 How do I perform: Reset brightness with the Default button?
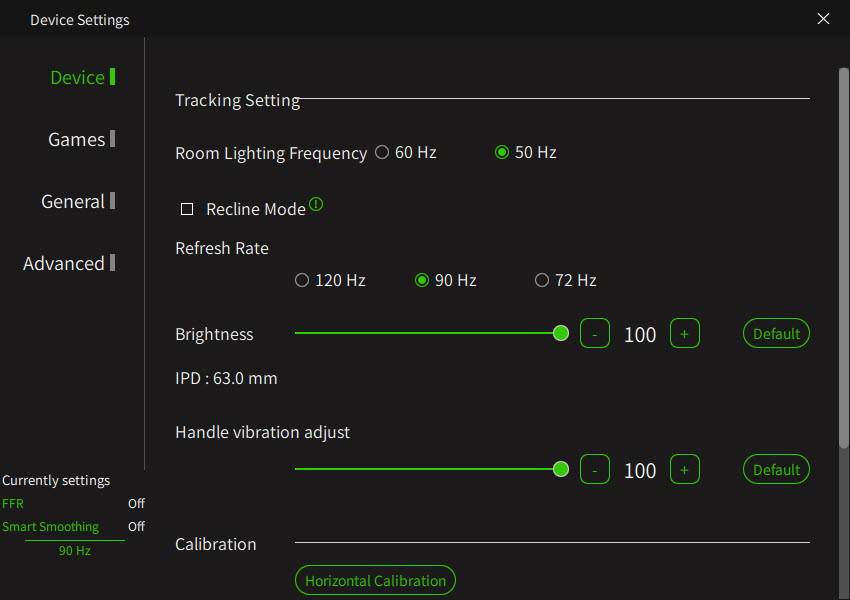776,333
